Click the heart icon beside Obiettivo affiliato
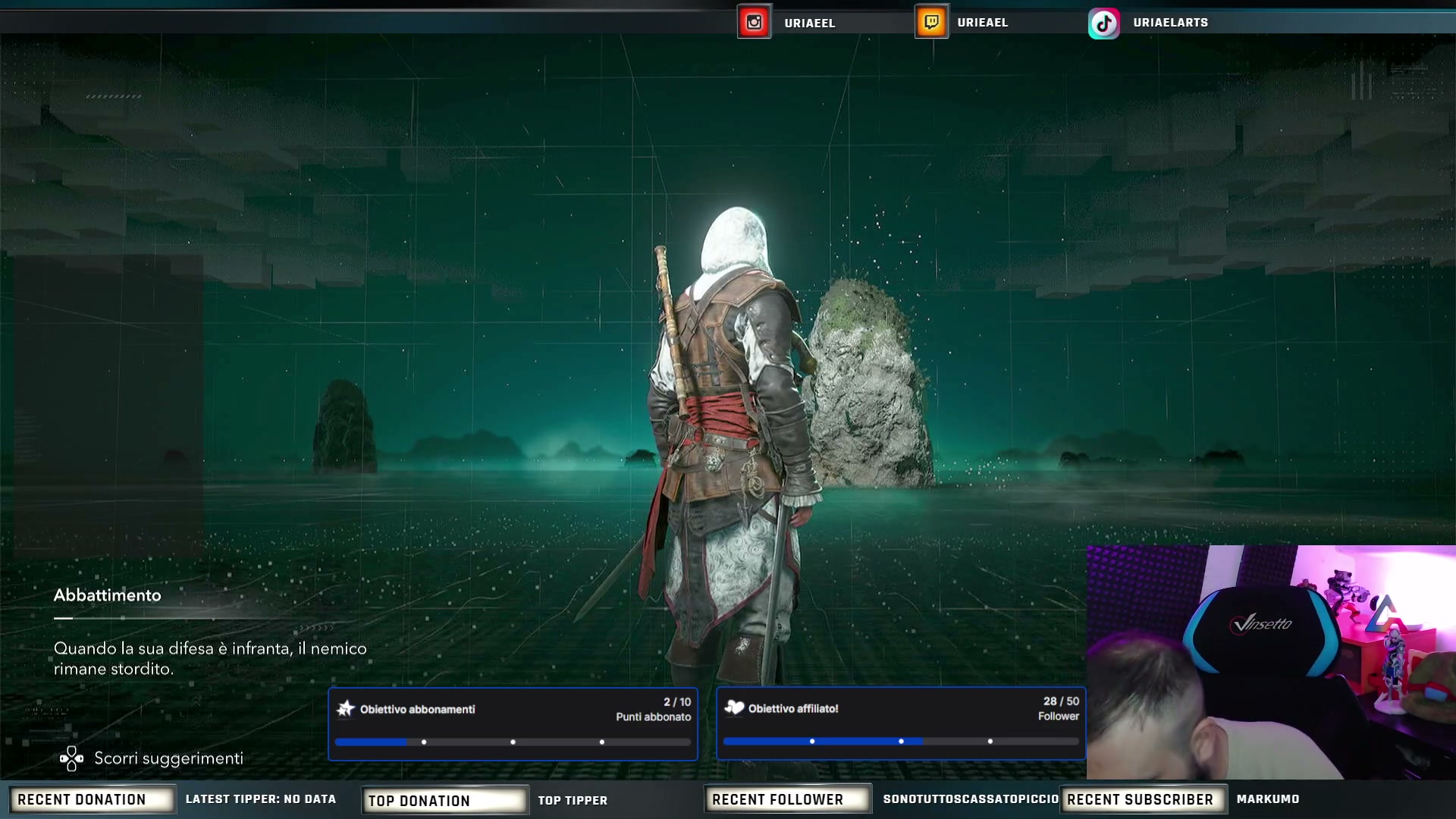This screenshot has width=1456, height=819. tap(734, 708)
